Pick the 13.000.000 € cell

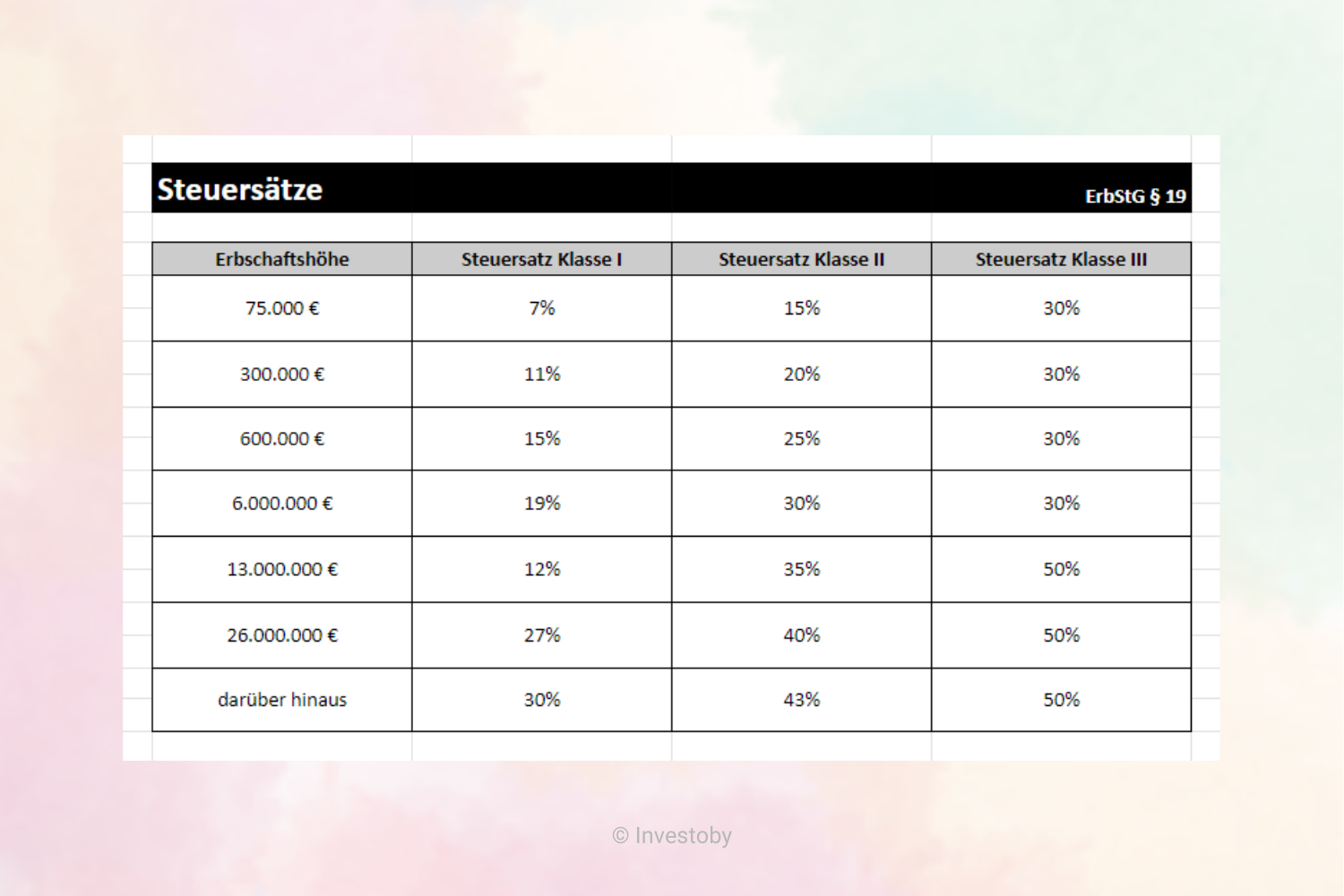click(x=281, y=569)
